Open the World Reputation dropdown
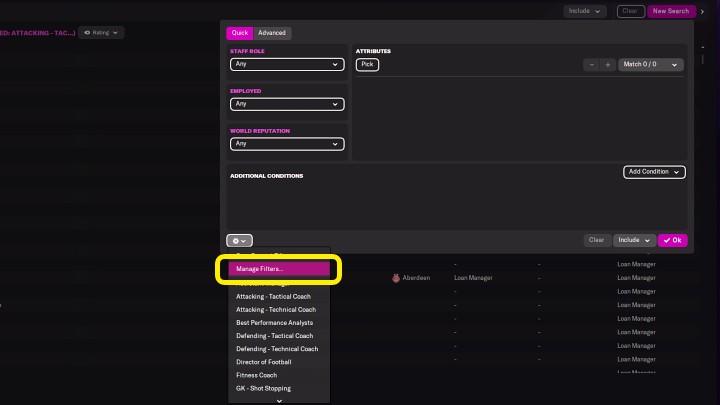Viewport: 720px width, 405px height. [287, 144]
